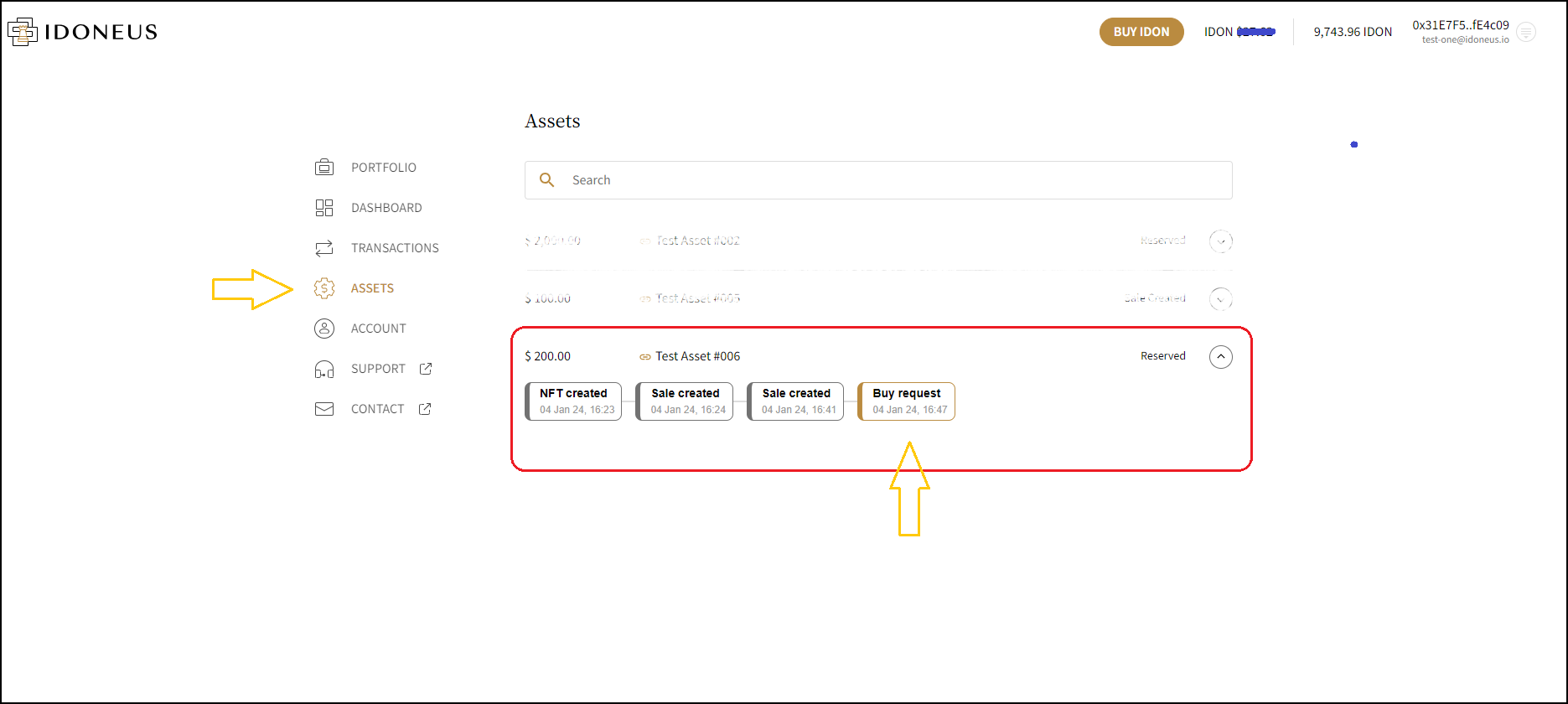Open the Test Asset #006 link
The image size is (1568, 704).
(x=696, y=356)
